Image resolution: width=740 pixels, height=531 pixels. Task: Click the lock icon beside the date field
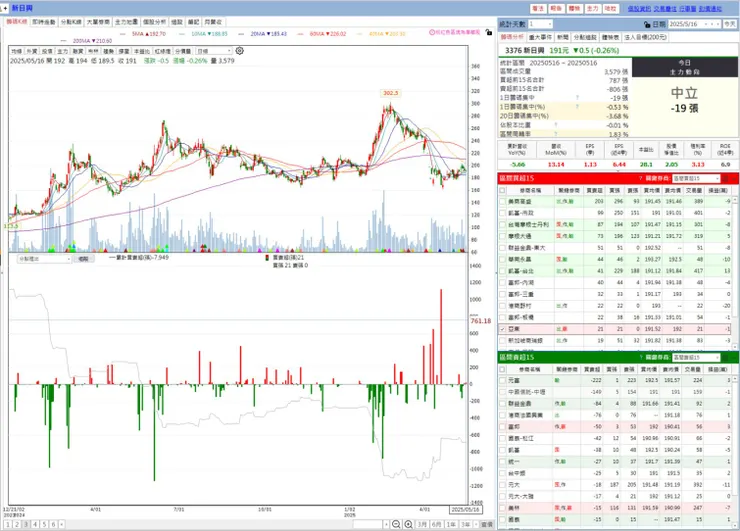647,24
